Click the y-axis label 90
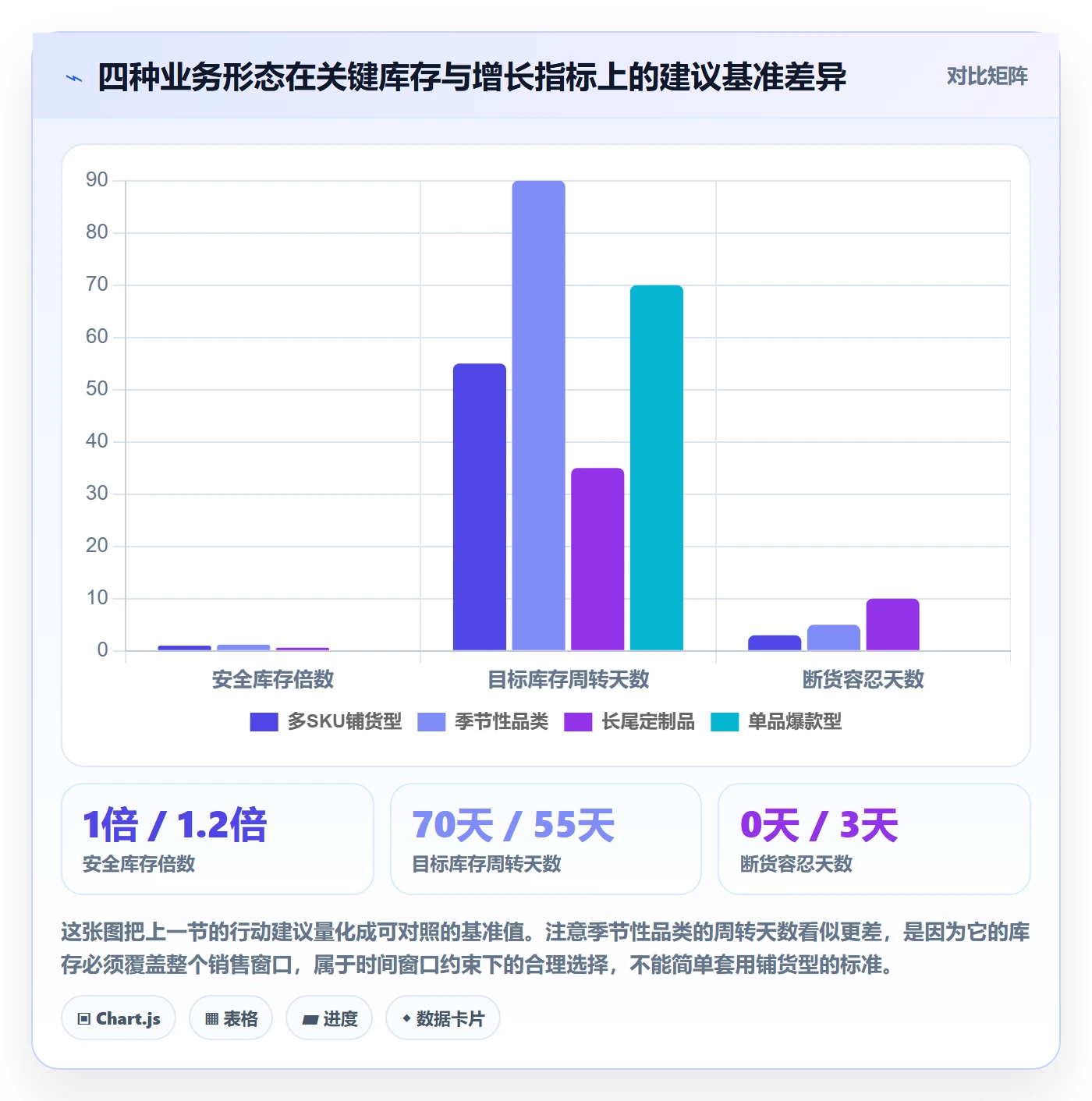Screen dimensions: 1092x1101 (97, 180)
